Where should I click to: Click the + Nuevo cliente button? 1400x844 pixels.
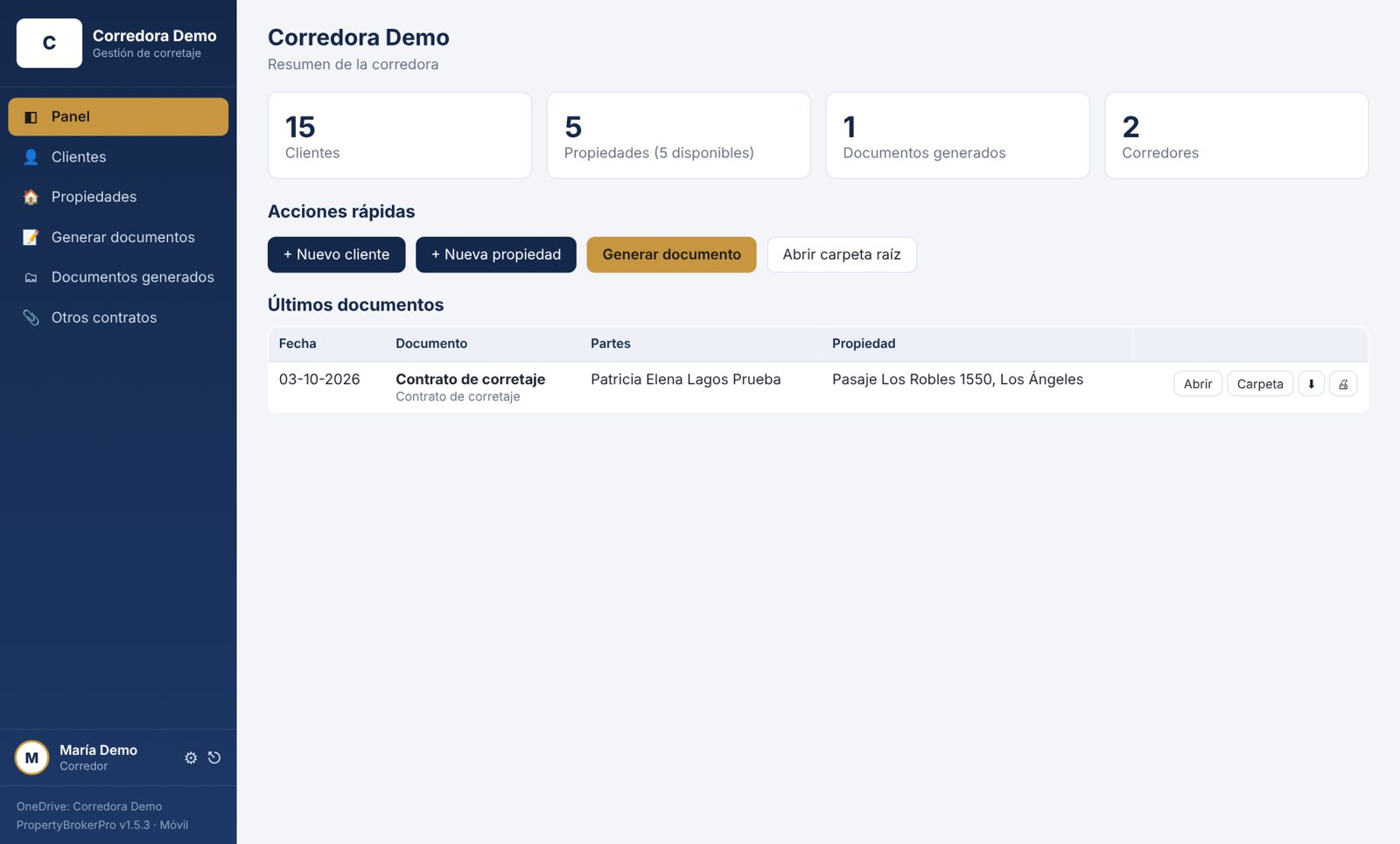click(336, 255)
